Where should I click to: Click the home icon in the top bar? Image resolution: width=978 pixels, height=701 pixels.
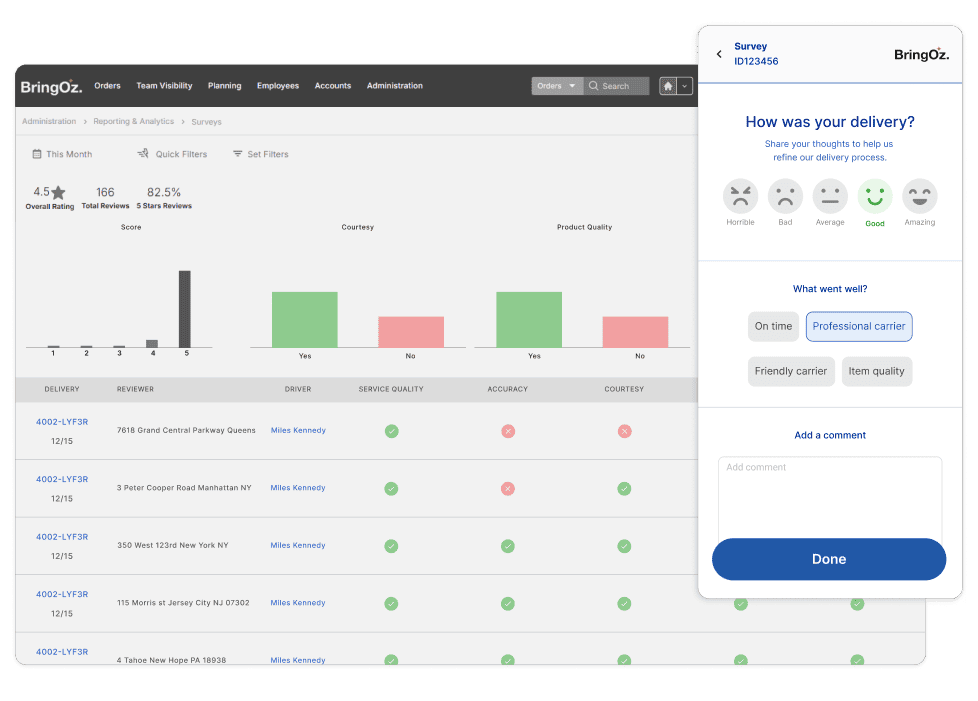(668, 86)
